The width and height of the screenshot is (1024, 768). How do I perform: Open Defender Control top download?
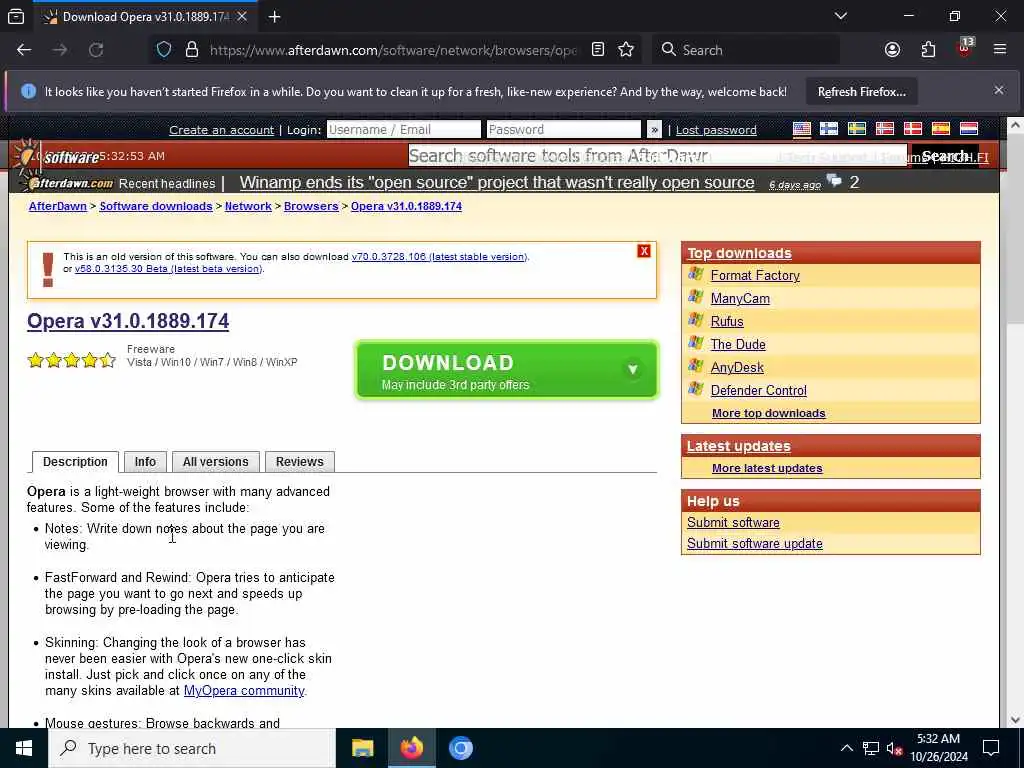(758, 391)
